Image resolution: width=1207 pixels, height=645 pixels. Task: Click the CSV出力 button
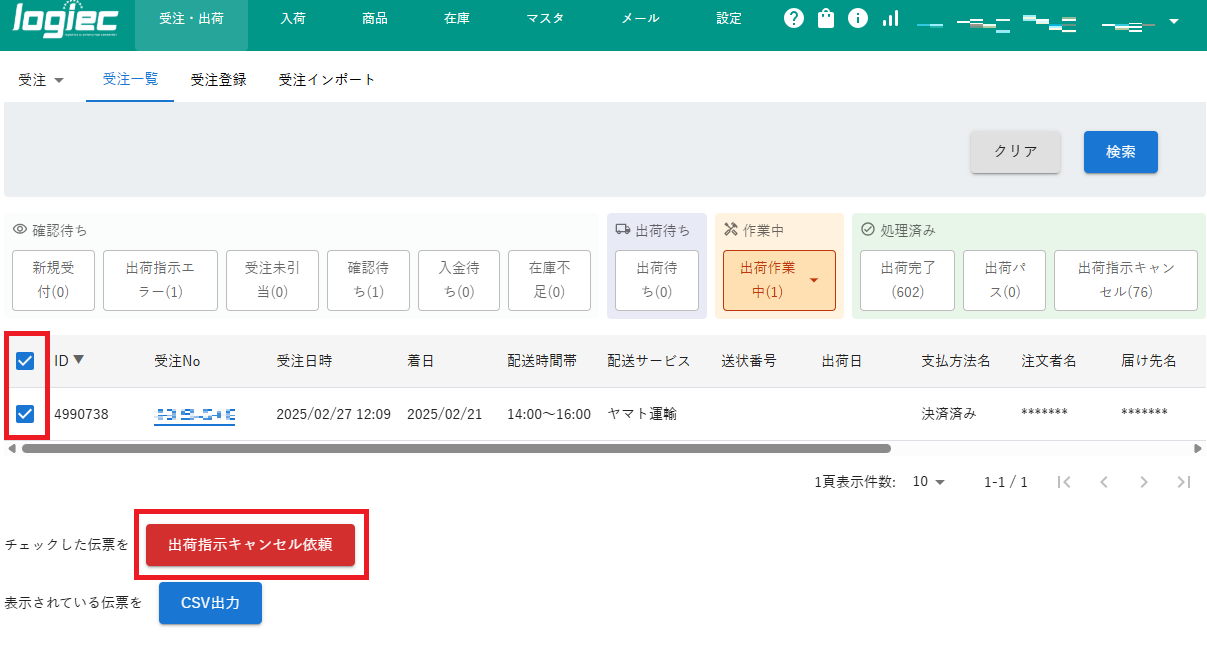[210, 602]
